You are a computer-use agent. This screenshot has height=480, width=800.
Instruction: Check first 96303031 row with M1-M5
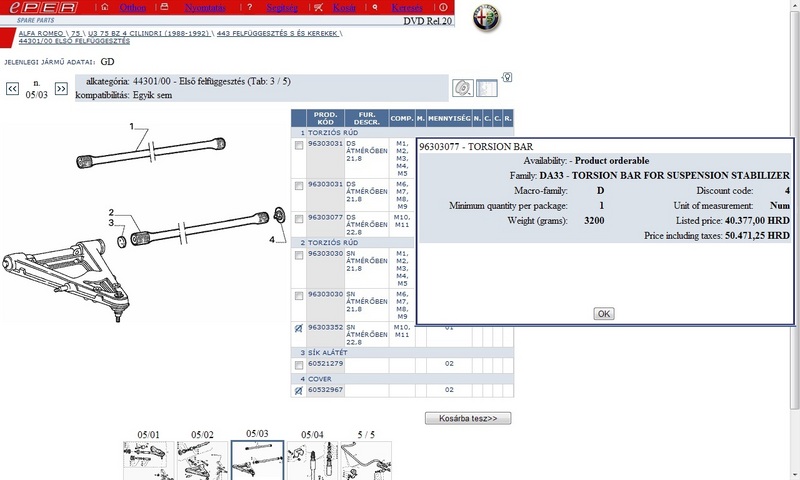pos(299,145)
